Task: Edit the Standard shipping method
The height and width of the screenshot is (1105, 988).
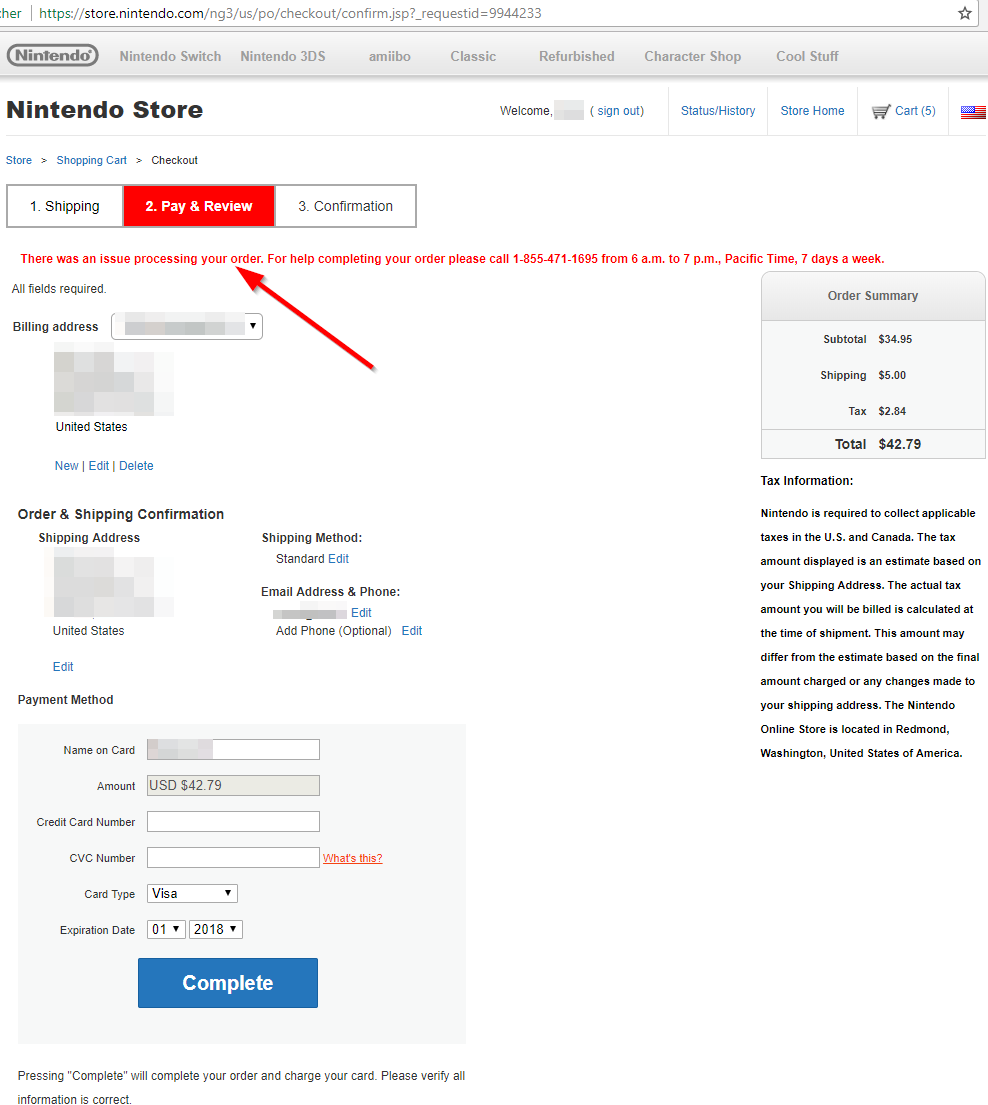Action: coord(338,559)
